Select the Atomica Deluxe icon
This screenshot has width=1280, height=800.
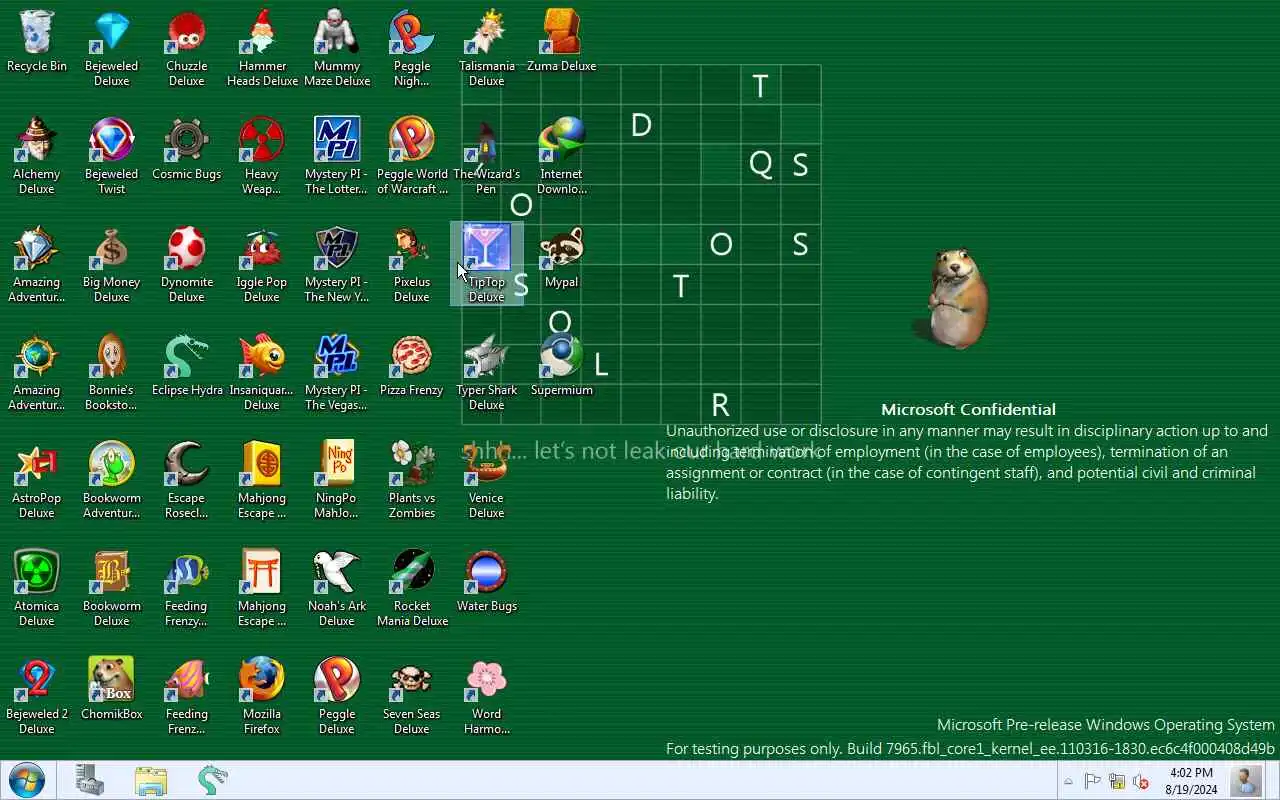click(x=37, y=588)
